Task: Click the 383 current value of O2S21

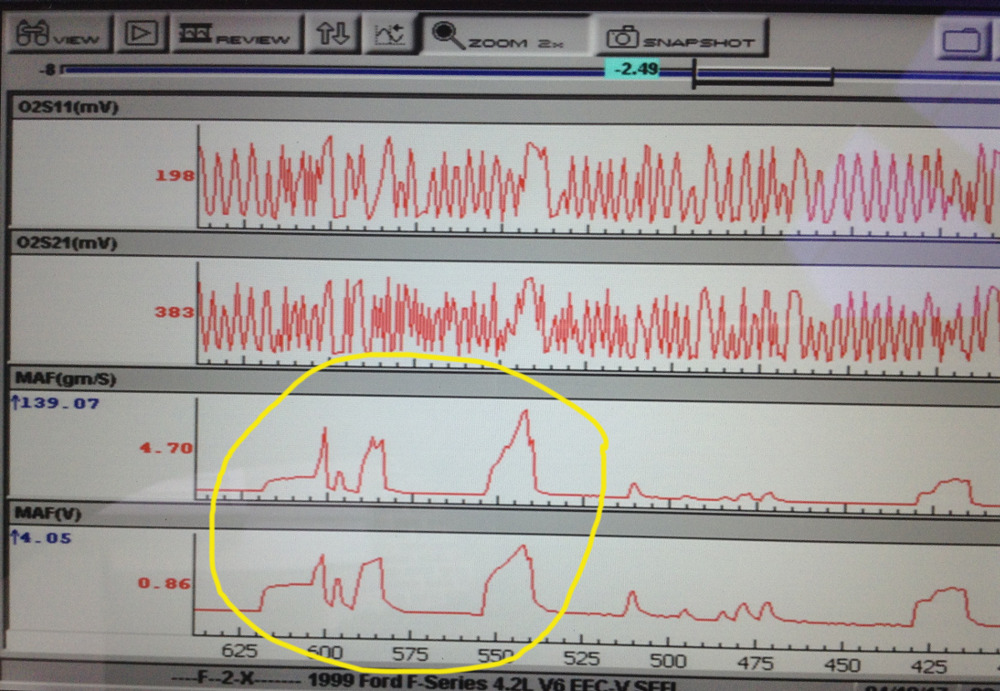Action: (174, 312)
